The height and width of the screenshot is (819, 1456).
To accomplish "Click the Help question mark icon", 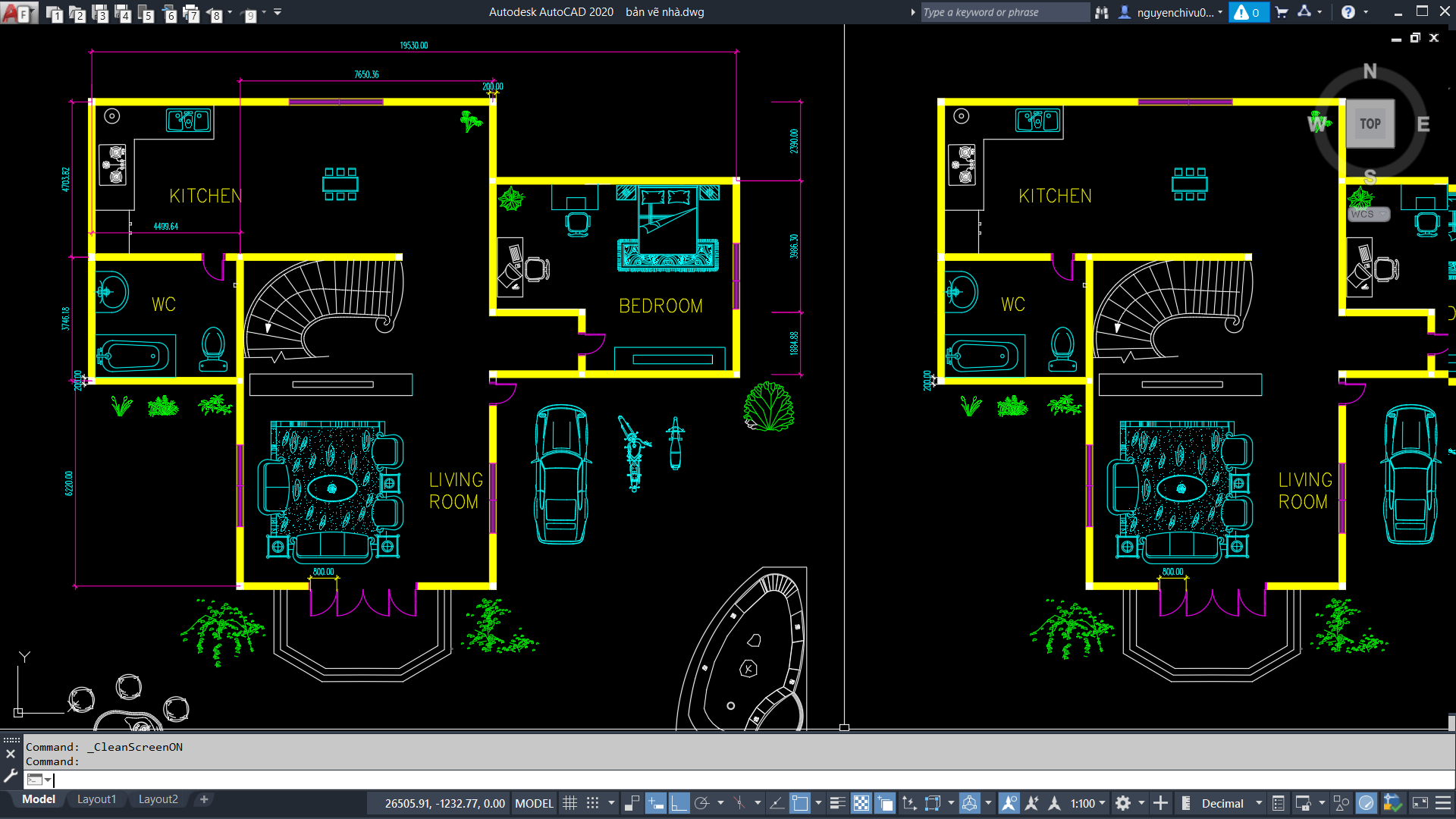I will [1348, 12].
